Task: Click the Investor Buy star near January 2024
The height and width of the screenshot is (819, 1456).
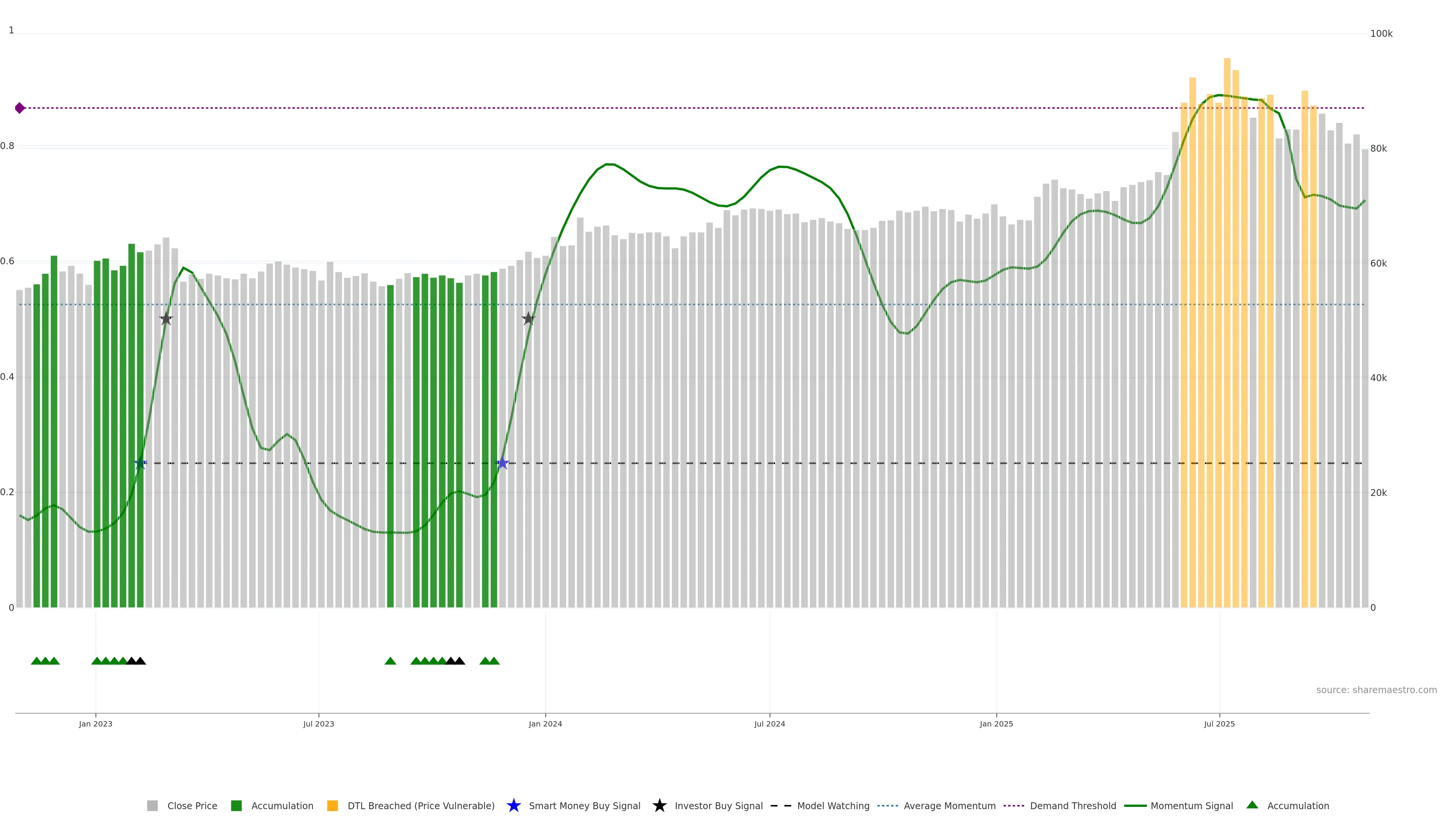Action: (x=528, y=319)
